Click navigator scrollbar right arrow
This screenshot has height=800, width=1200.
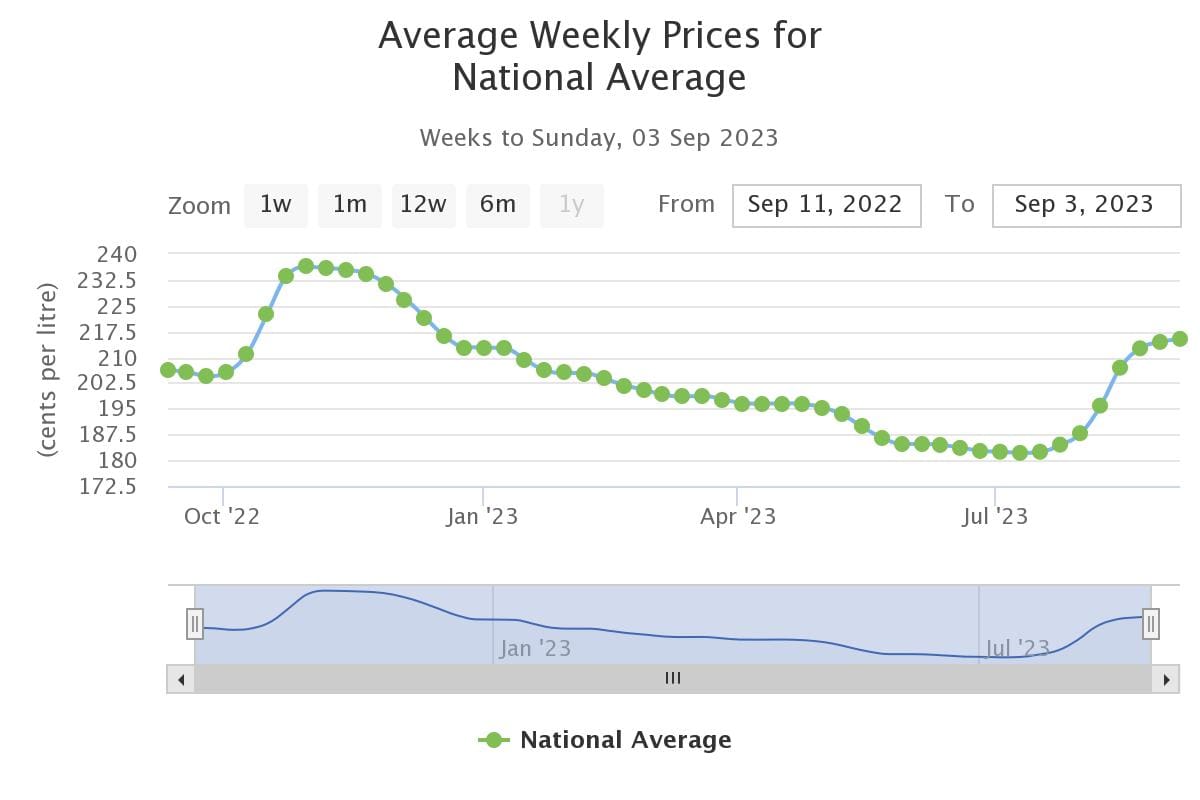[x=1165, y=679]
